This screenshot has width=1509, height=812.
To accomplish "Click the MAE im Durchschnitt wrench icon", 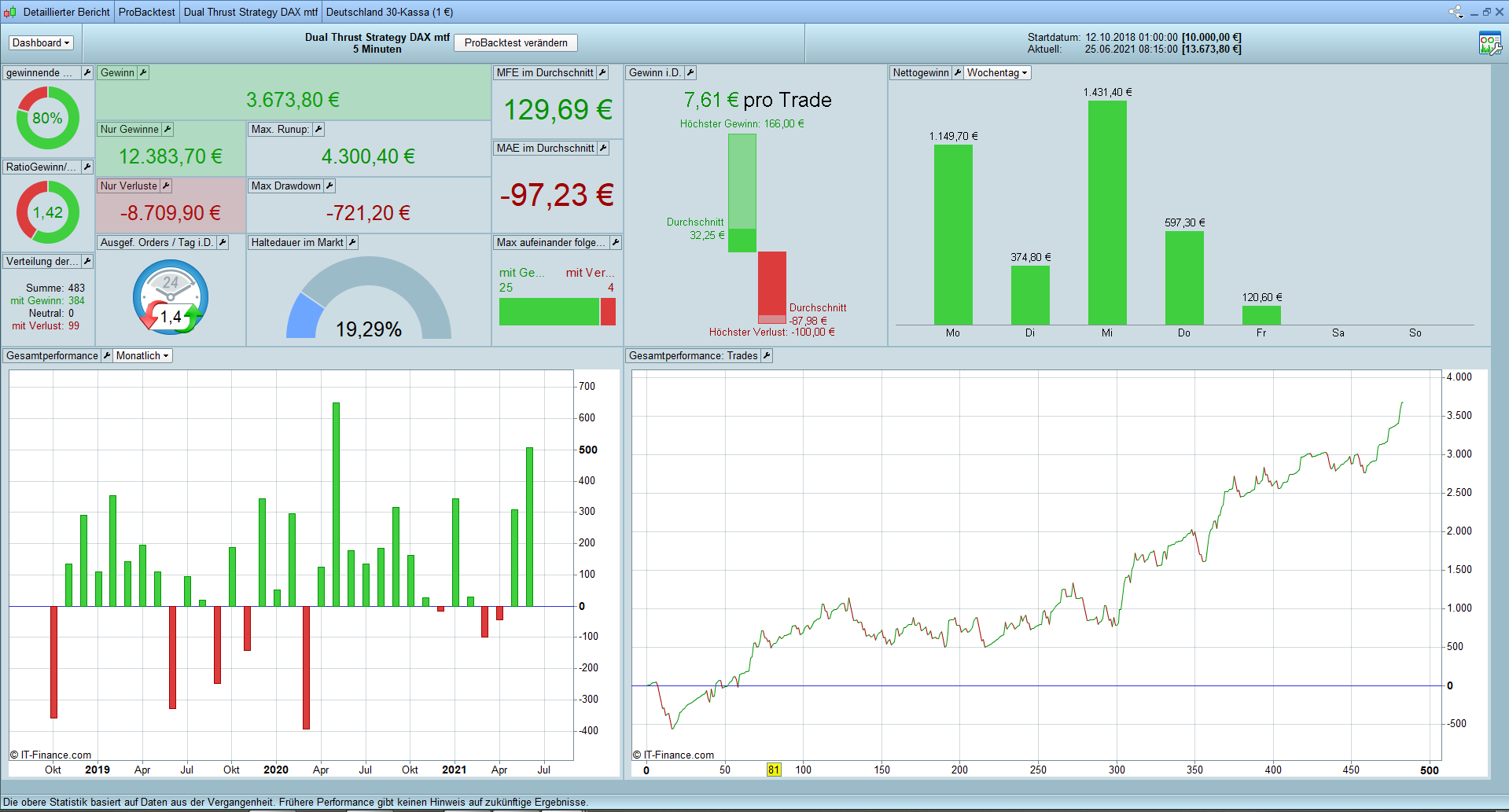I will pos(603,149).
